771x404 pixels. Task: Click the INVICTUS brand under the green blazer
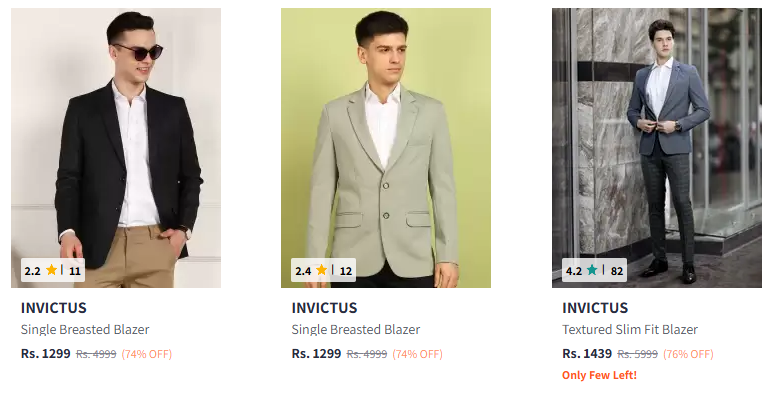(325, 308)
